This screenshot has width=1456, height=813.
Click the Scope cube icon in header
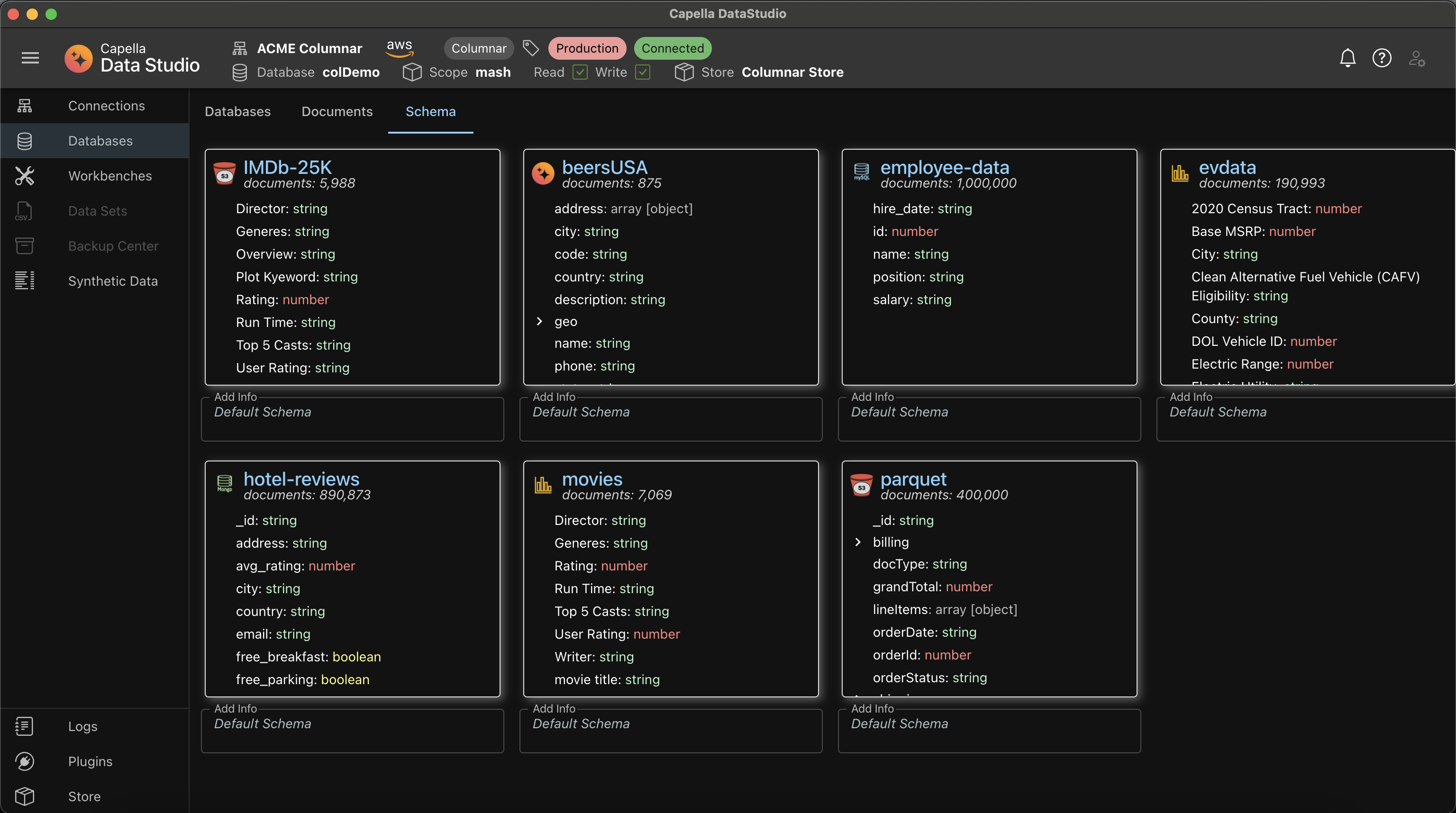pyautogui.click(x=412, y=72)
